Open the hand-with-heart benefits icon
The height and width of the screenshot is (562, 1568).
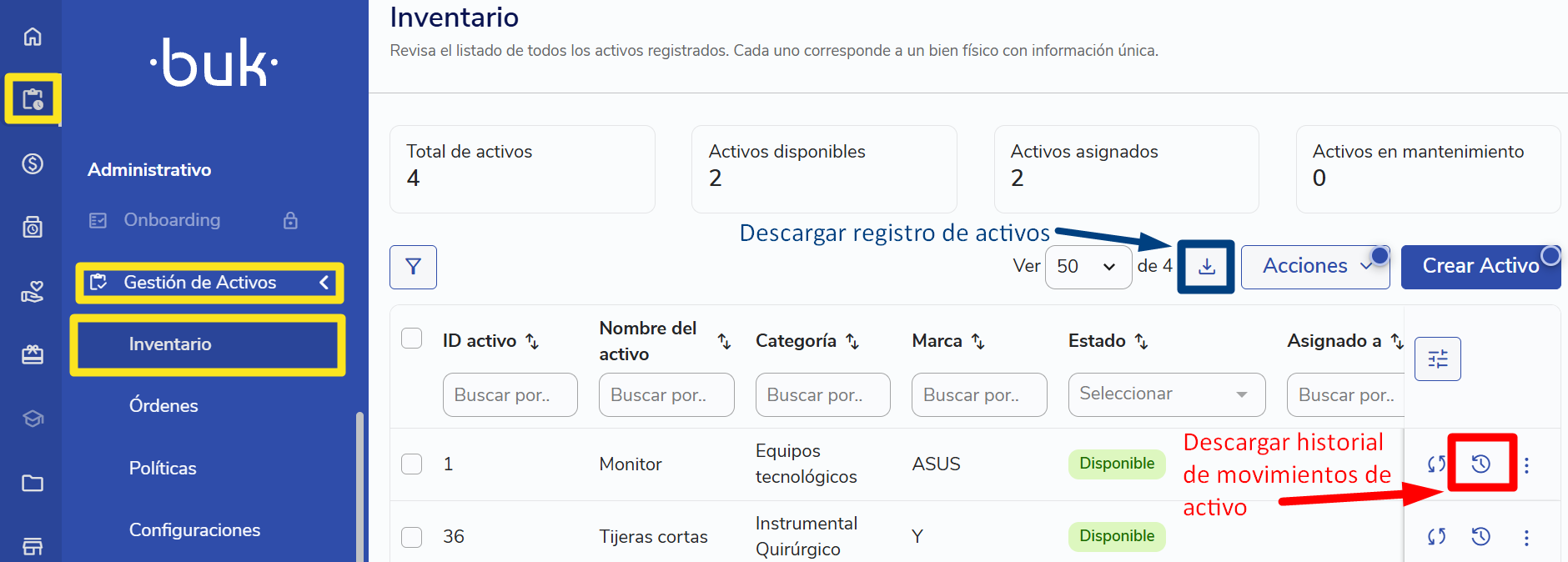[33, 292]
